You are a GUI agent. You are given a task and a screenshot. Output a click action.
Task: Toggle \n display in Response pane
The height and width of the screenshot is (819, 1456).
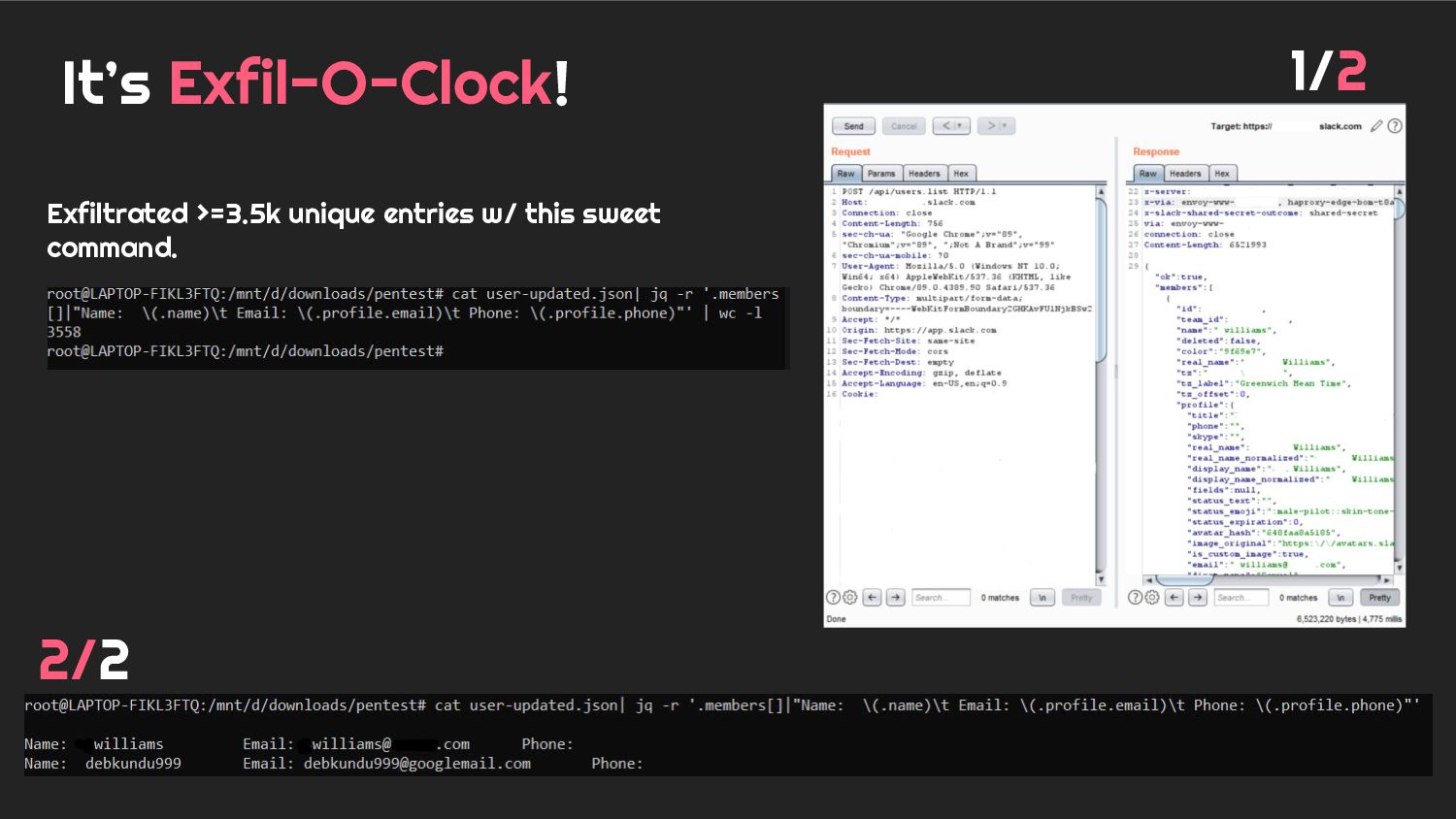[1340, 598]
